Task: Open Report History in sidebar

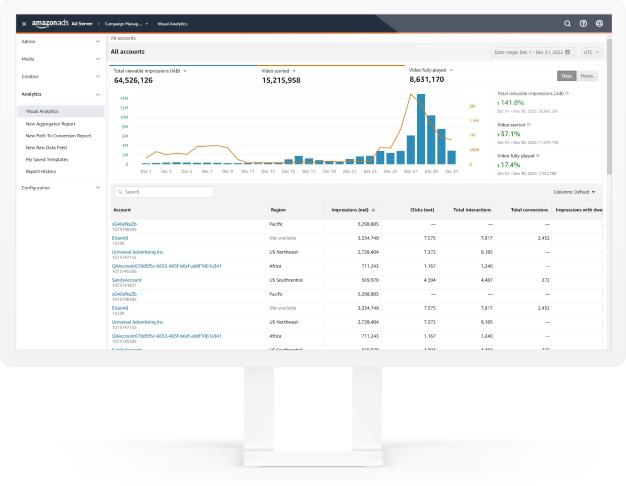Action: point(41,171)
